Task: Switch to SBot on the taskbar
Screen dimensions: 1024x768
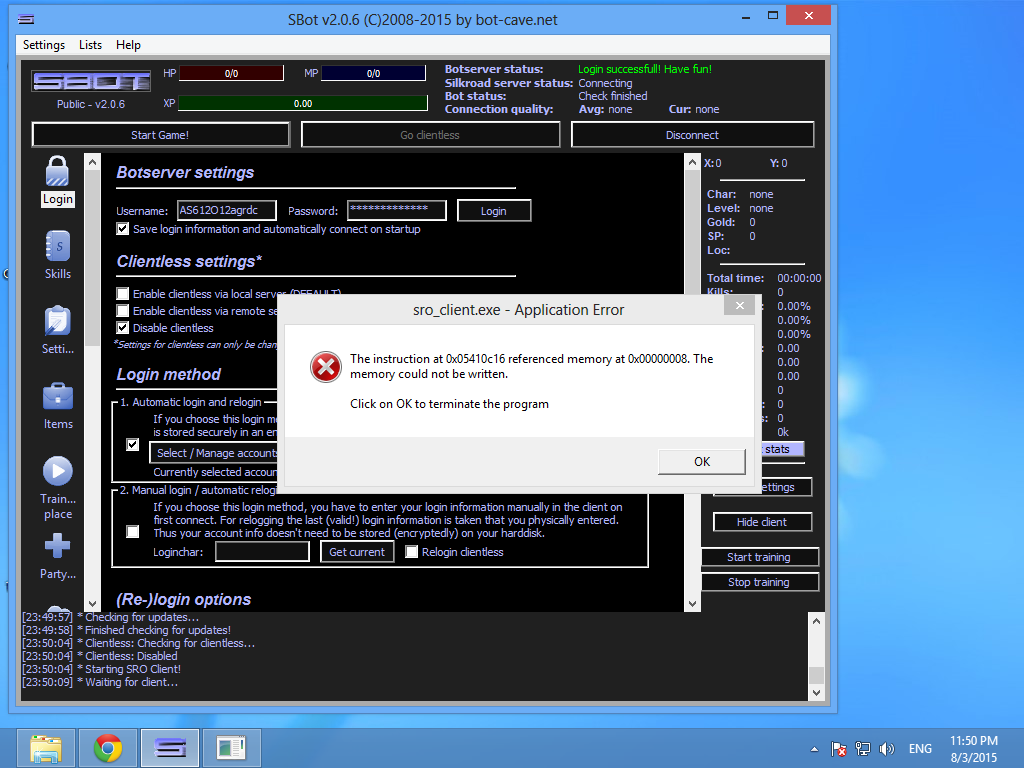Action: [170, 748]
